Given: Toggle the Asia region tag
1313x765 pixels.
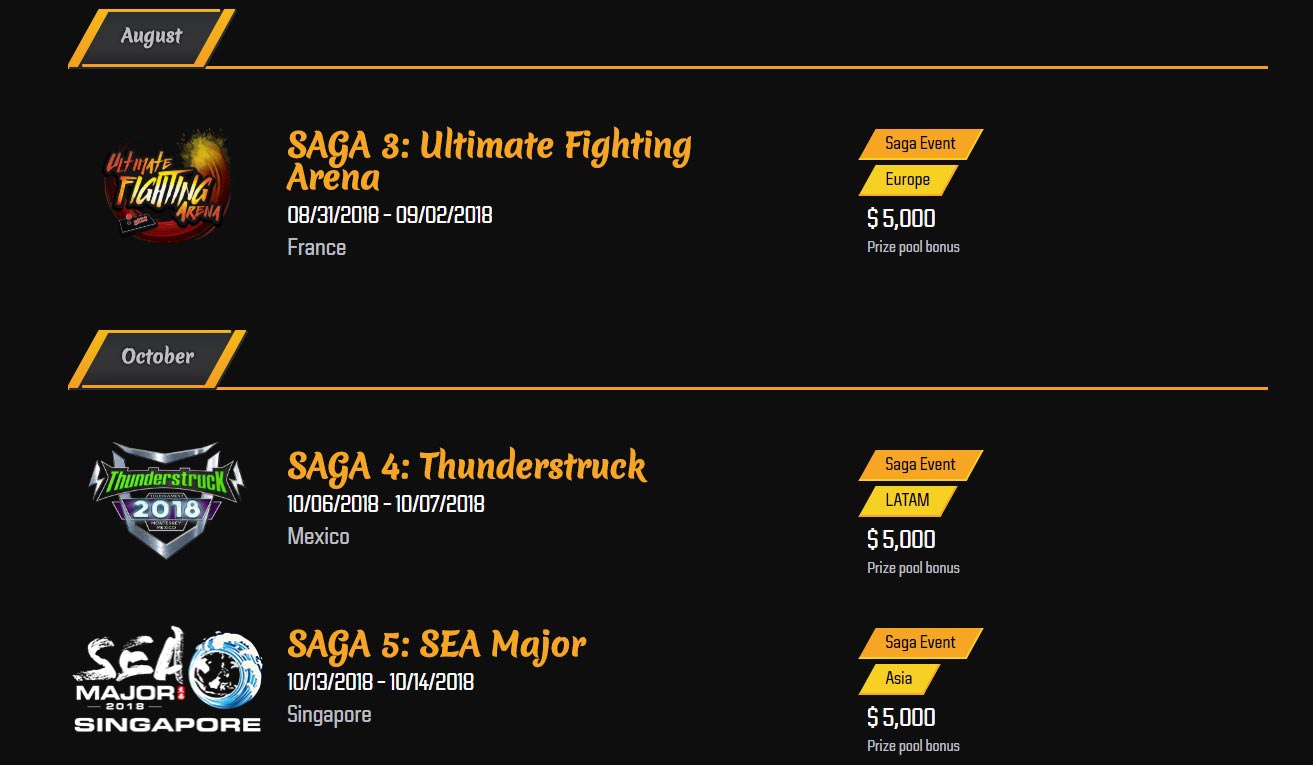Looking at the screenshot, I should click(896, 679).
